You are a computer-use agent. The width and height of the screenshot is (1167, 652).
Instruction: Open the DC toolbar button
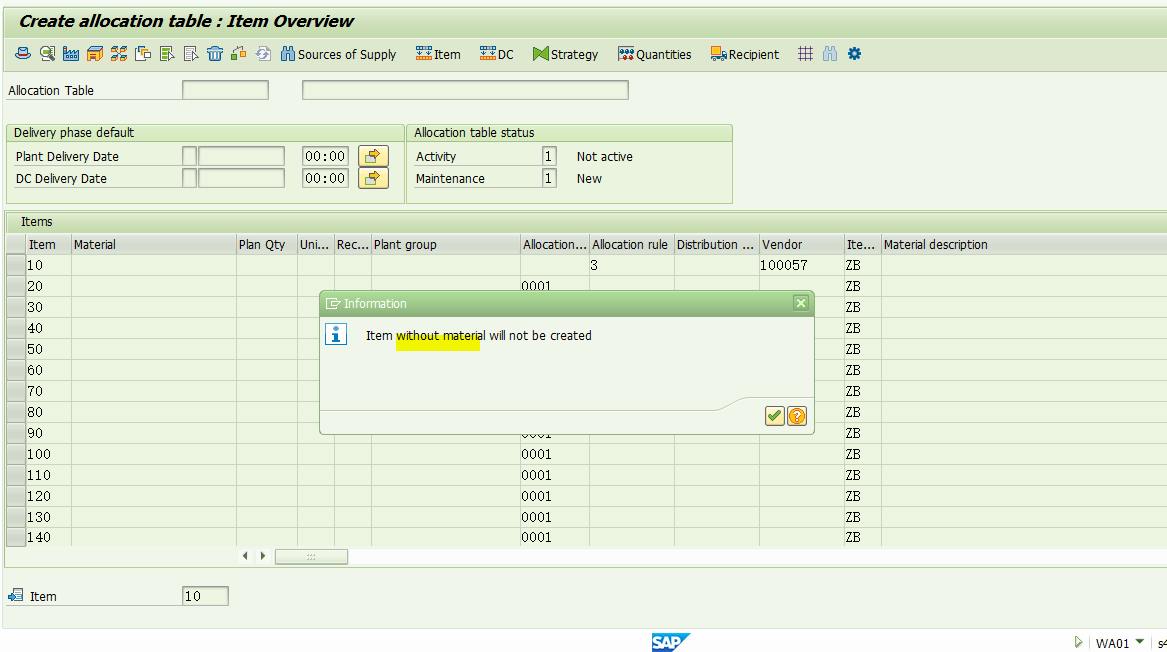click(496, 54)
